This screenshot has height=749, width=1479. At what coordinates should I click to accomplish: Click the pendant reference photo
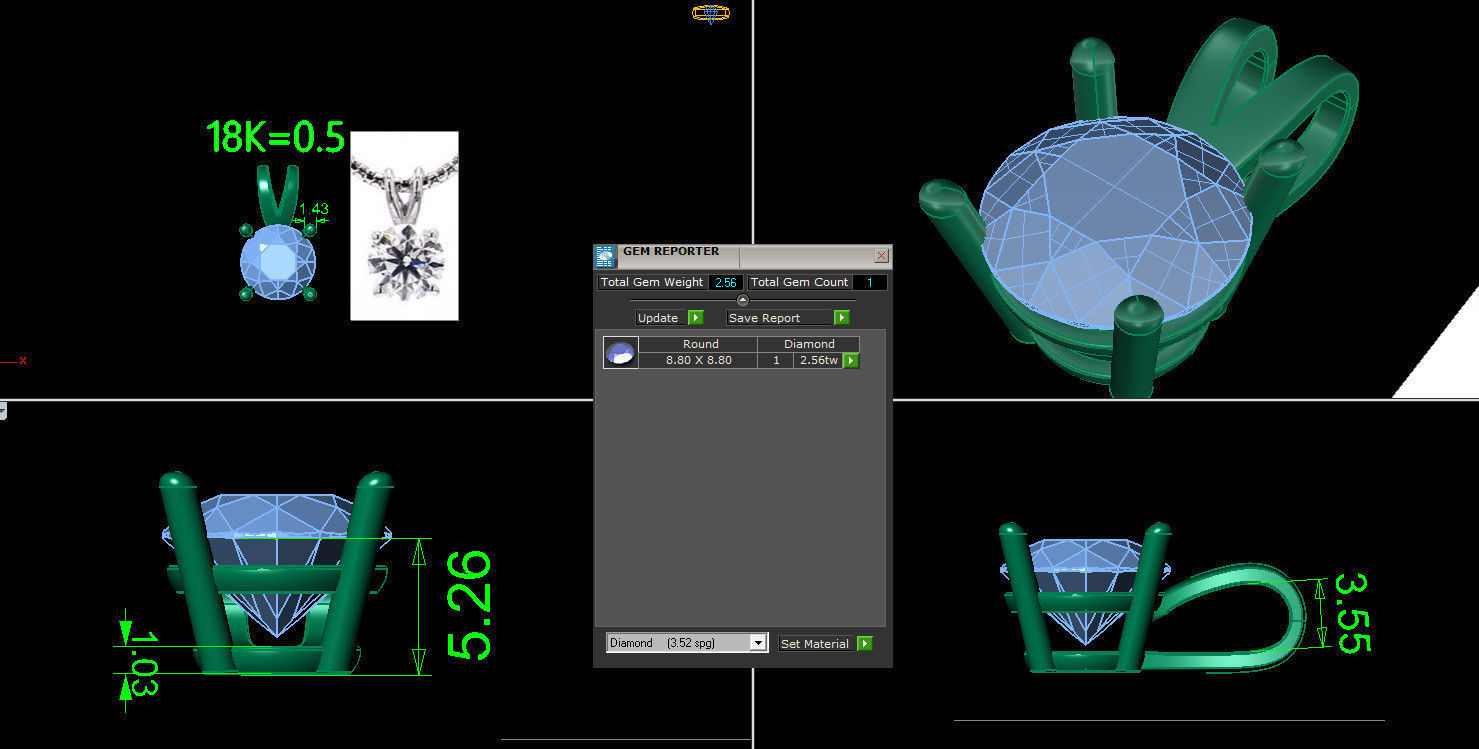pyautogui.click(x=404, y=226)
